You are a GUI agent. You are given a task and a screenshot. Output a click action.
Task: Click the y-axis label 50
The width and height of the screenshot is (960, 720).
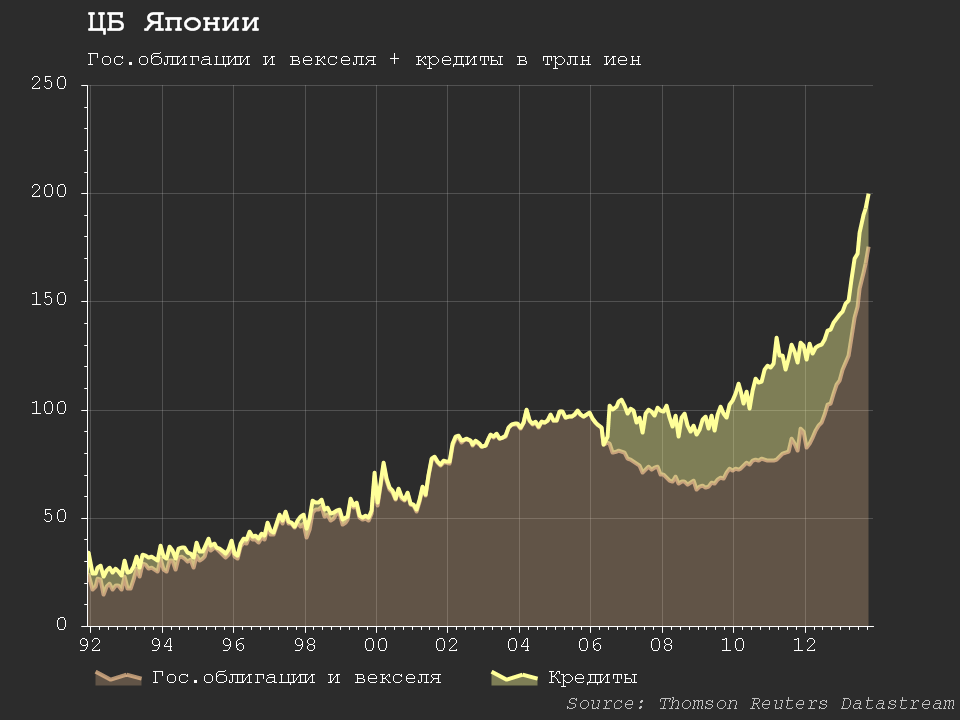55,517
